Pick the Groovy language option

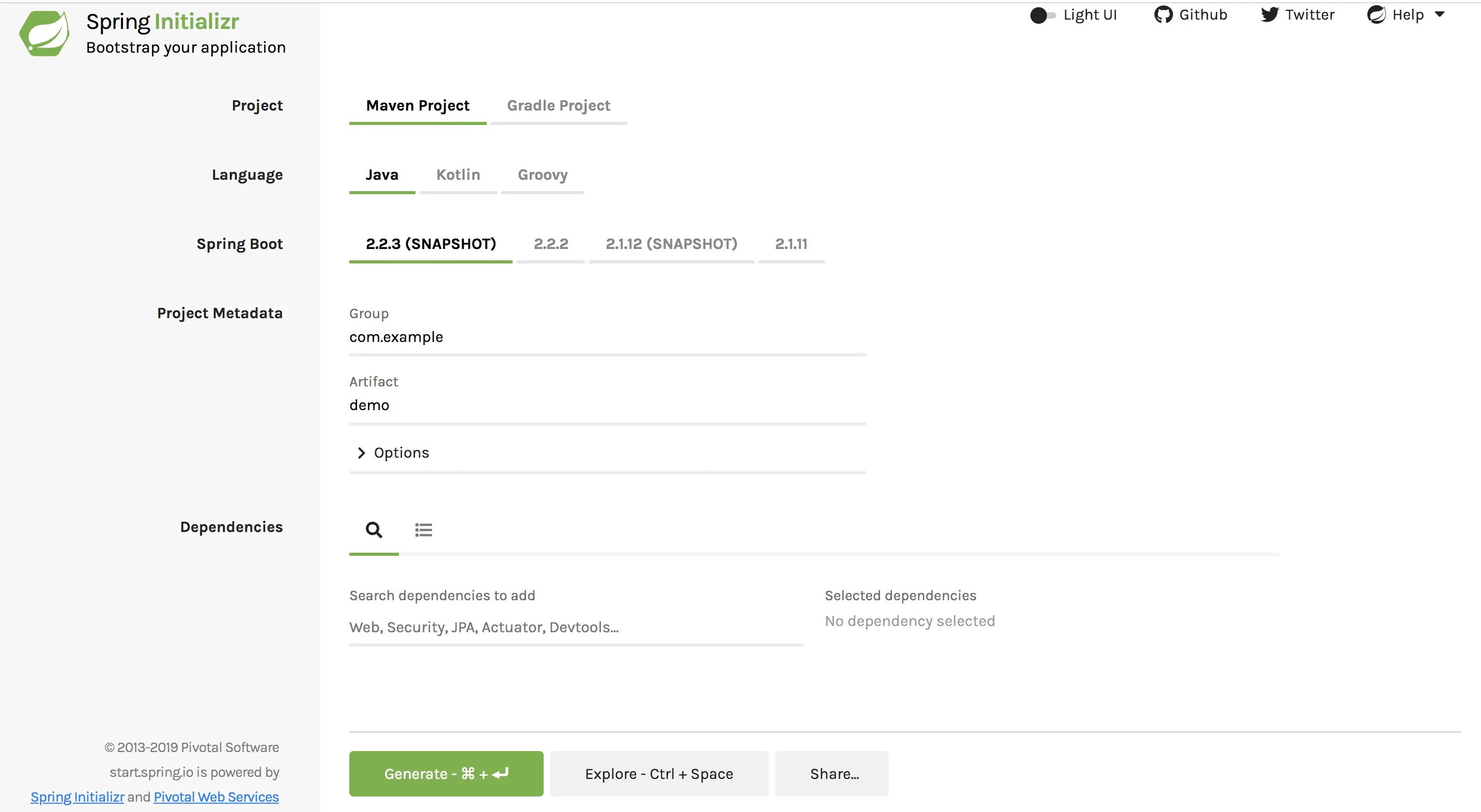pyautogui.click(x=542, y=175)
